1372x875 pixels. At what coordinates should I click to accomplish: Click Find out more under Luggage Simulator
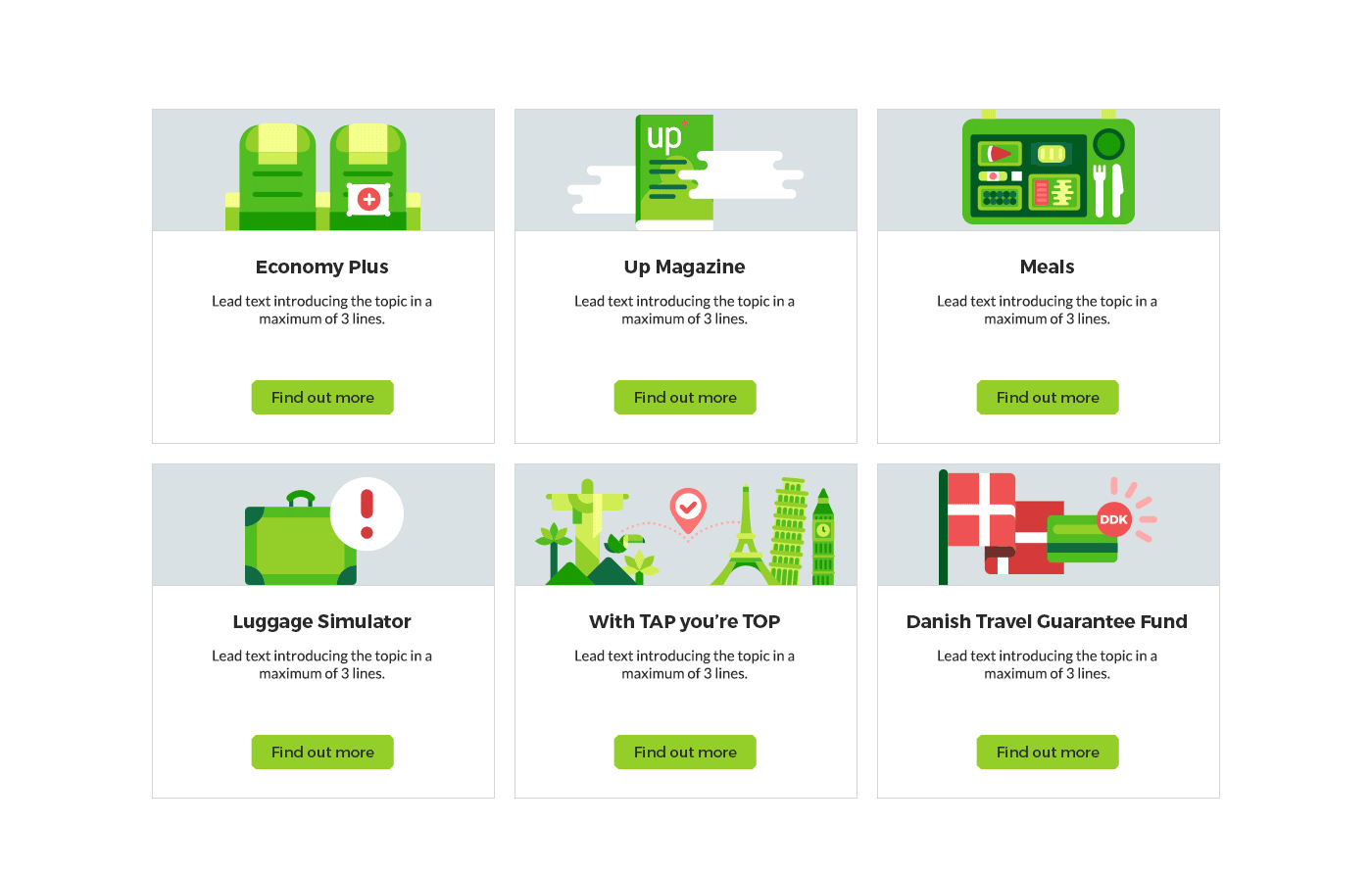pyautogui.click(x=322, y=752)
